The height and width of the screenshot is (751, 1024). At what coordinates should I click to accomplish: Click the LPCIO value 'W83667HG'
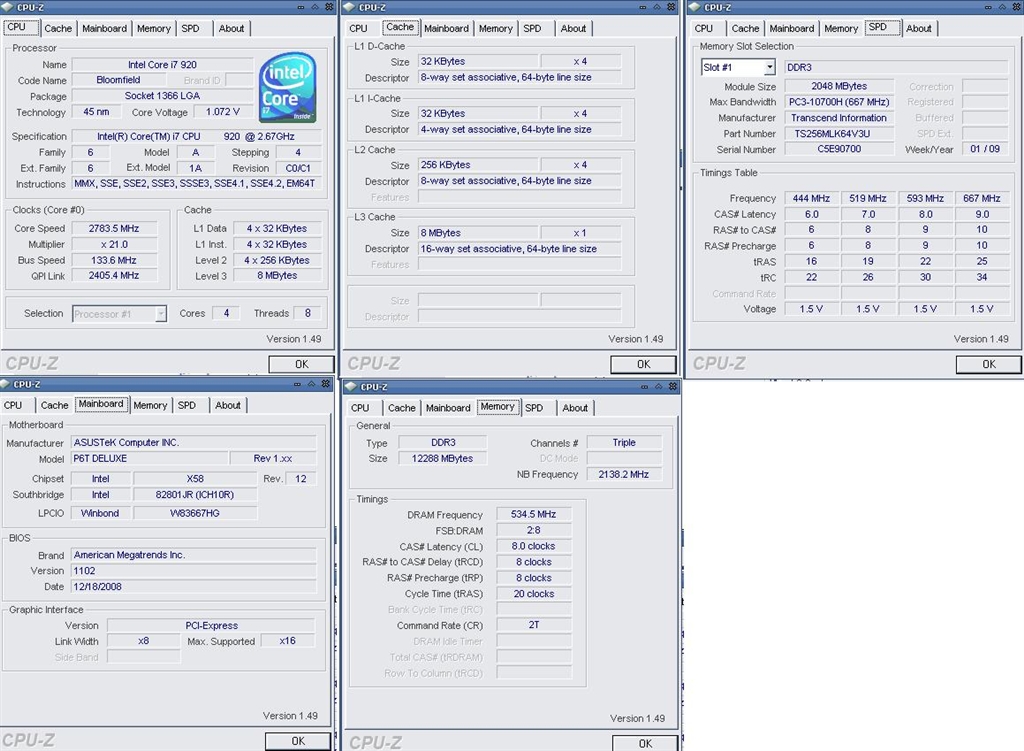tap(195, 513)
